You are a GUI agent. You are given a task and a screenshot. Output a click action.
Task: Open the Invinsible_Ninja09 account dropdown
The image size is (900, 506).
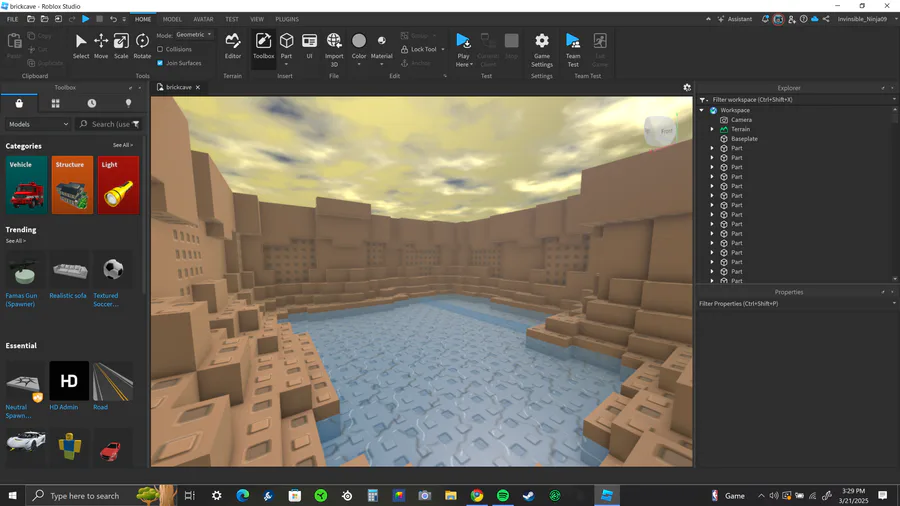866,19
